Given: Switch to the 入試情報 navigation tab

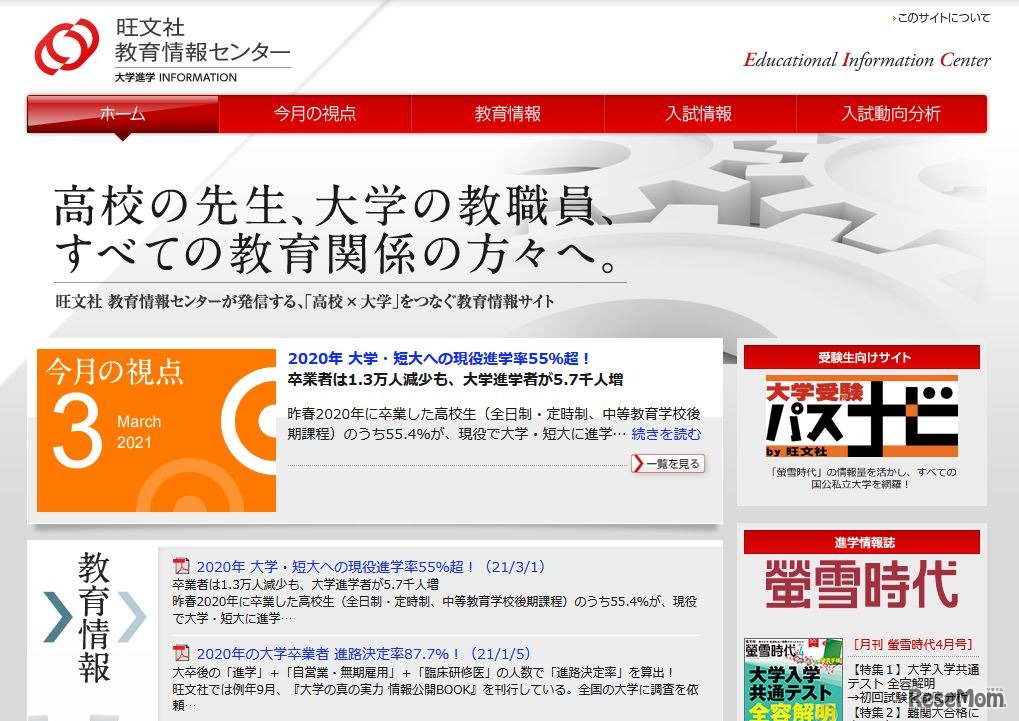Looking at the screenshot, I should pyautogui.click(x=699, y=114).
